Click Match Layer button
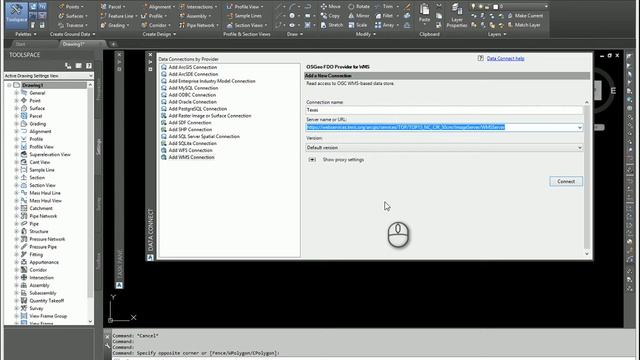The height and width of the screenshot is (360, 640). [524, 25]
